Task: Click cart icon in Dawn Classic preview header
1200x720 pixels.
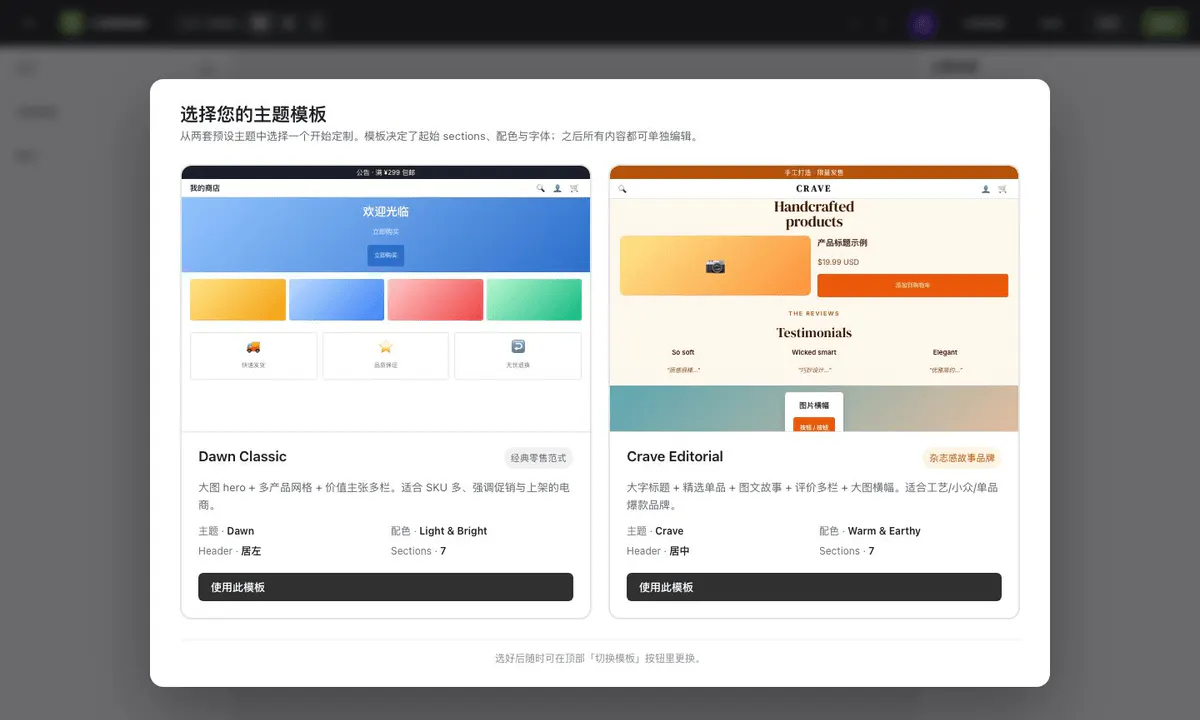Action: click(574, 188)
